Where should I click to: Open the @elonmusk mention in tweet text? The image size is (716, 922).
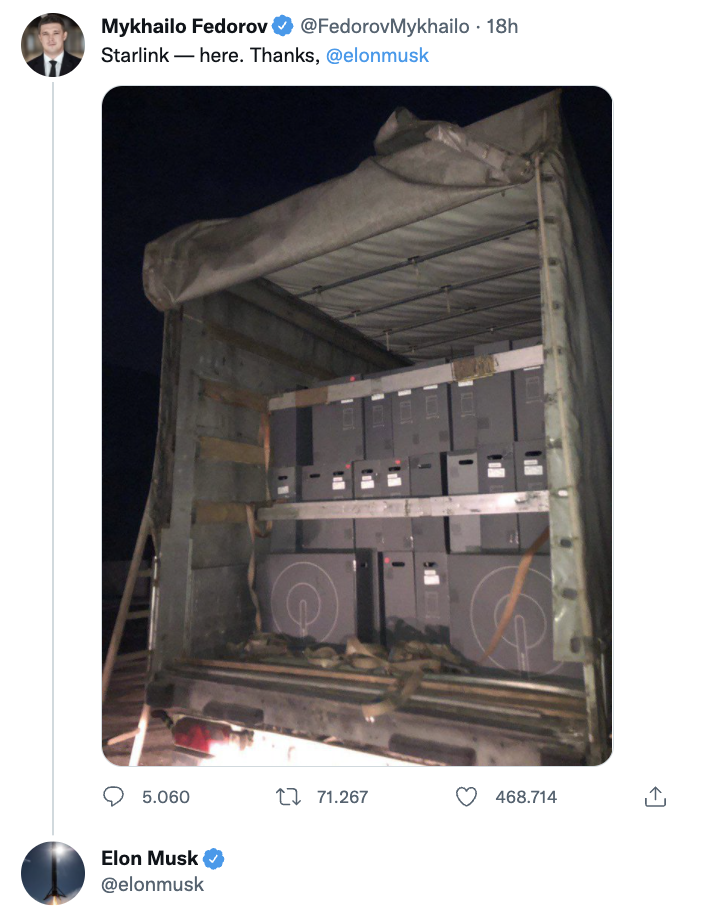pyautogui.click(x=377, y=56)
